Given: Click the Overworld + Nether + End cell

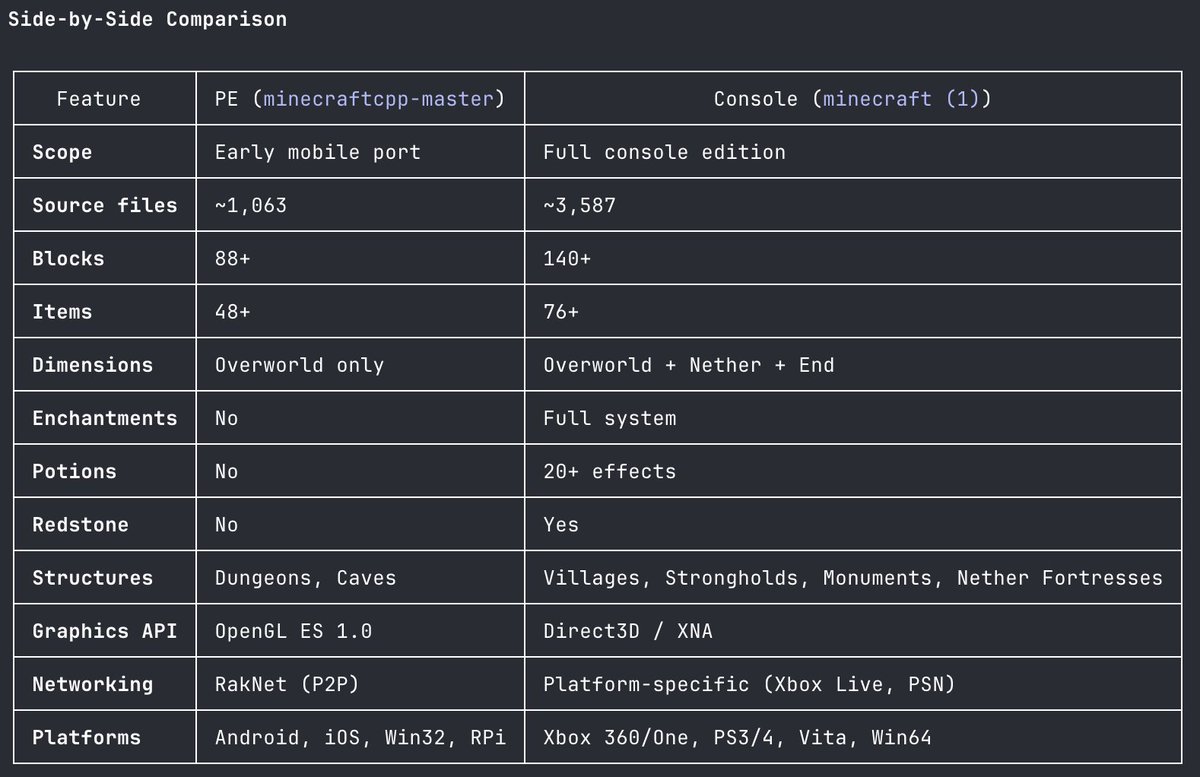Looking at the screenshot, I should pyautogui.click(x=688, y=365).
